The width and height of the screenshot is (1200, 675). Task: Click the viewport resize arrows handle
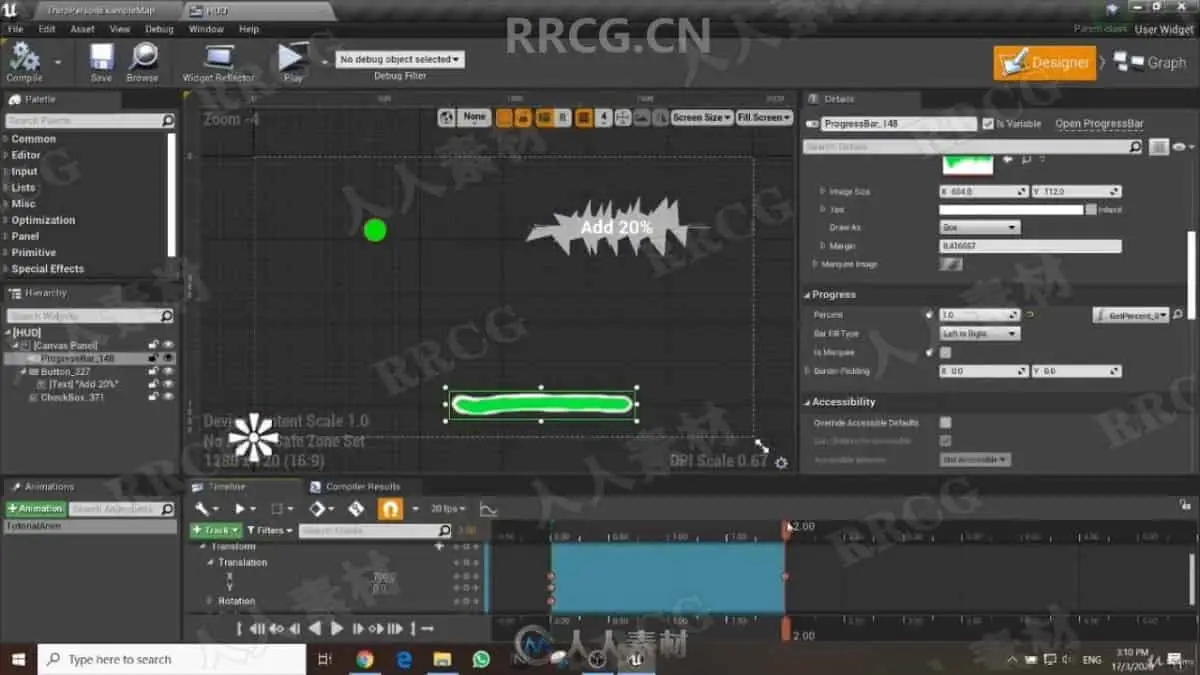(761, 445)
